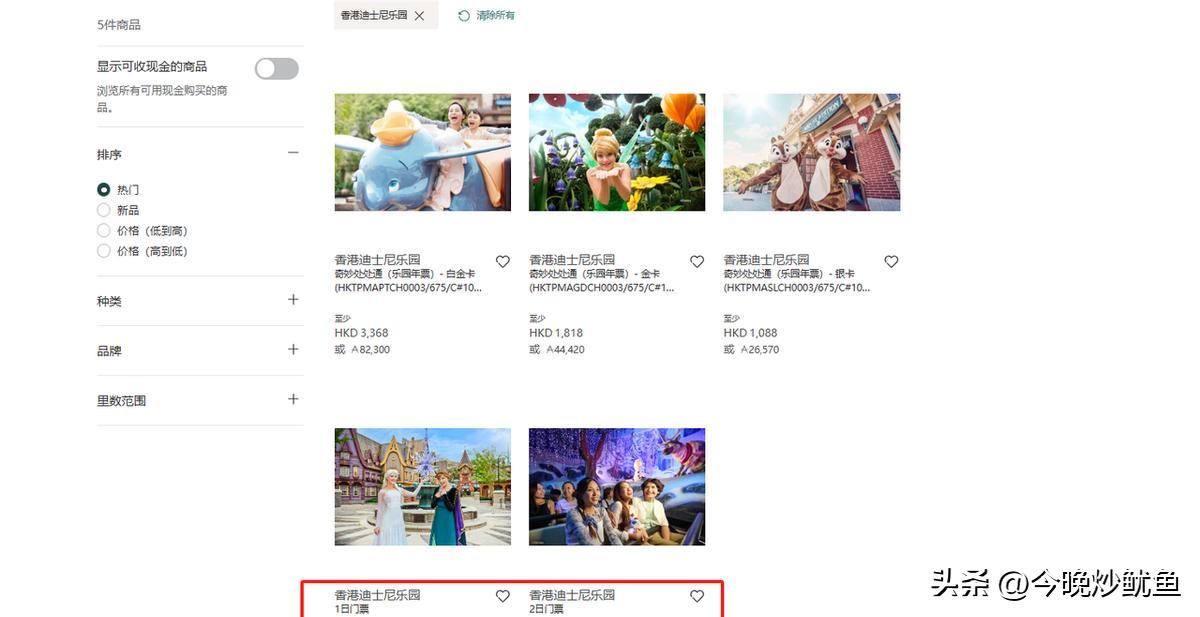
Task: Expand the 品牌 filter section
Action: 293,349
